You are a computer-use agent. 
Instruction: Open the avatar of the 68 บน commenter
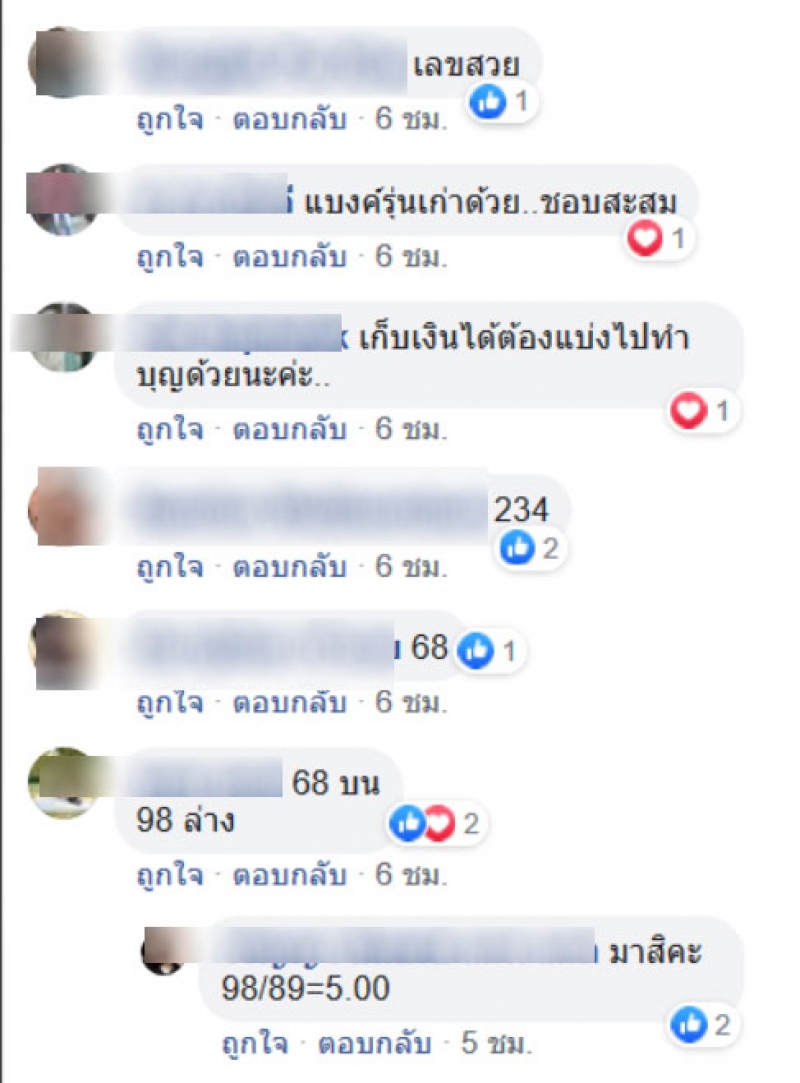(64, 783)
